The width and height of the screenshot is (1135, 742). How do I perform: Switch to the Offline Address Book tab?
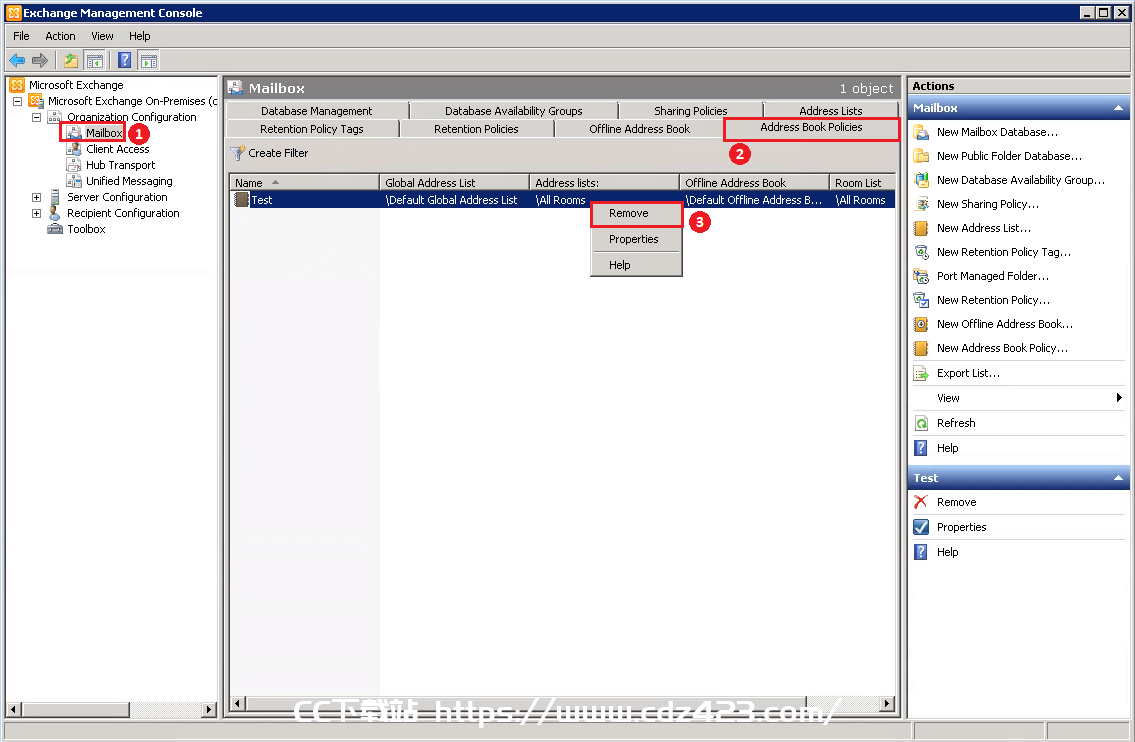click(x=639, y=129)
